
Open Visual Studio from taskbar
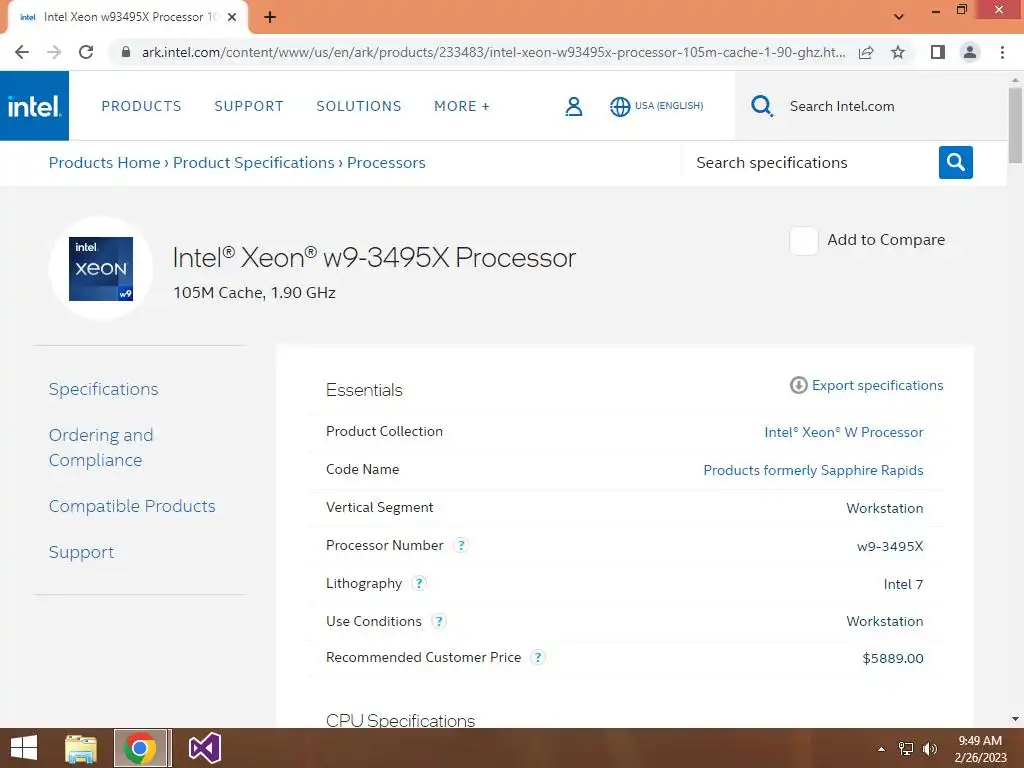(x=204, y=748)
